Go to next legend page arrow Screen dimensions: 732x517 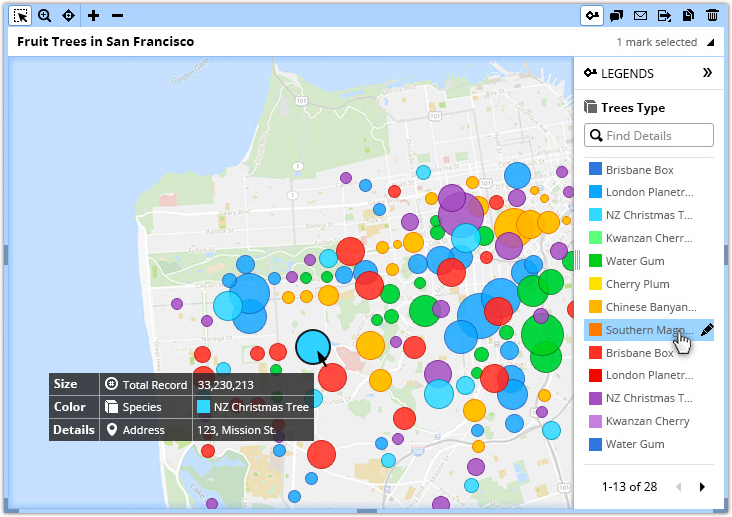[x=702, y=487]
